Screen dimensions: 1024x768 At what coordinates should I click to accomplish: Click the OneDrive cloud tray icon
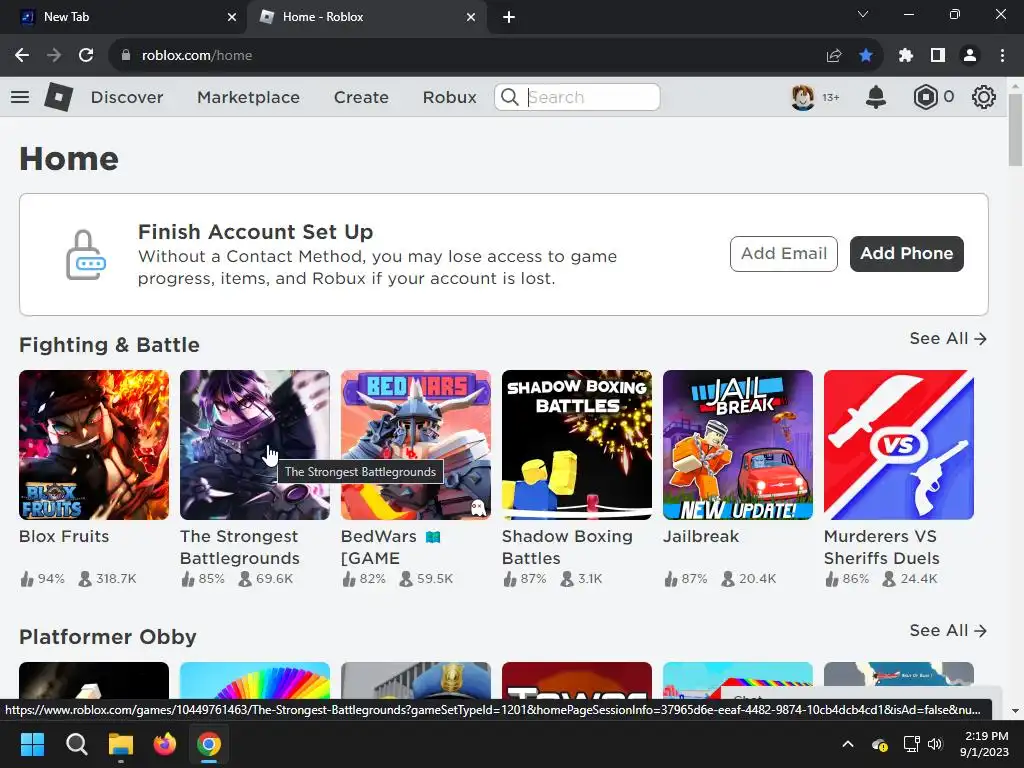click(x=880, y=744)
